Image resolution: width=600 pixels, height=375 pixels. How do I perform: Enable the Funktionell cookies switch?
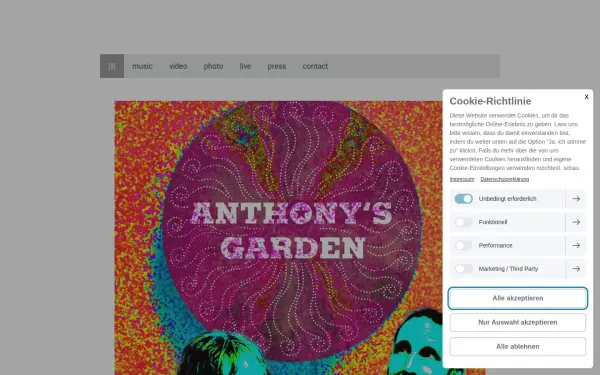click(x=463, y=222)
